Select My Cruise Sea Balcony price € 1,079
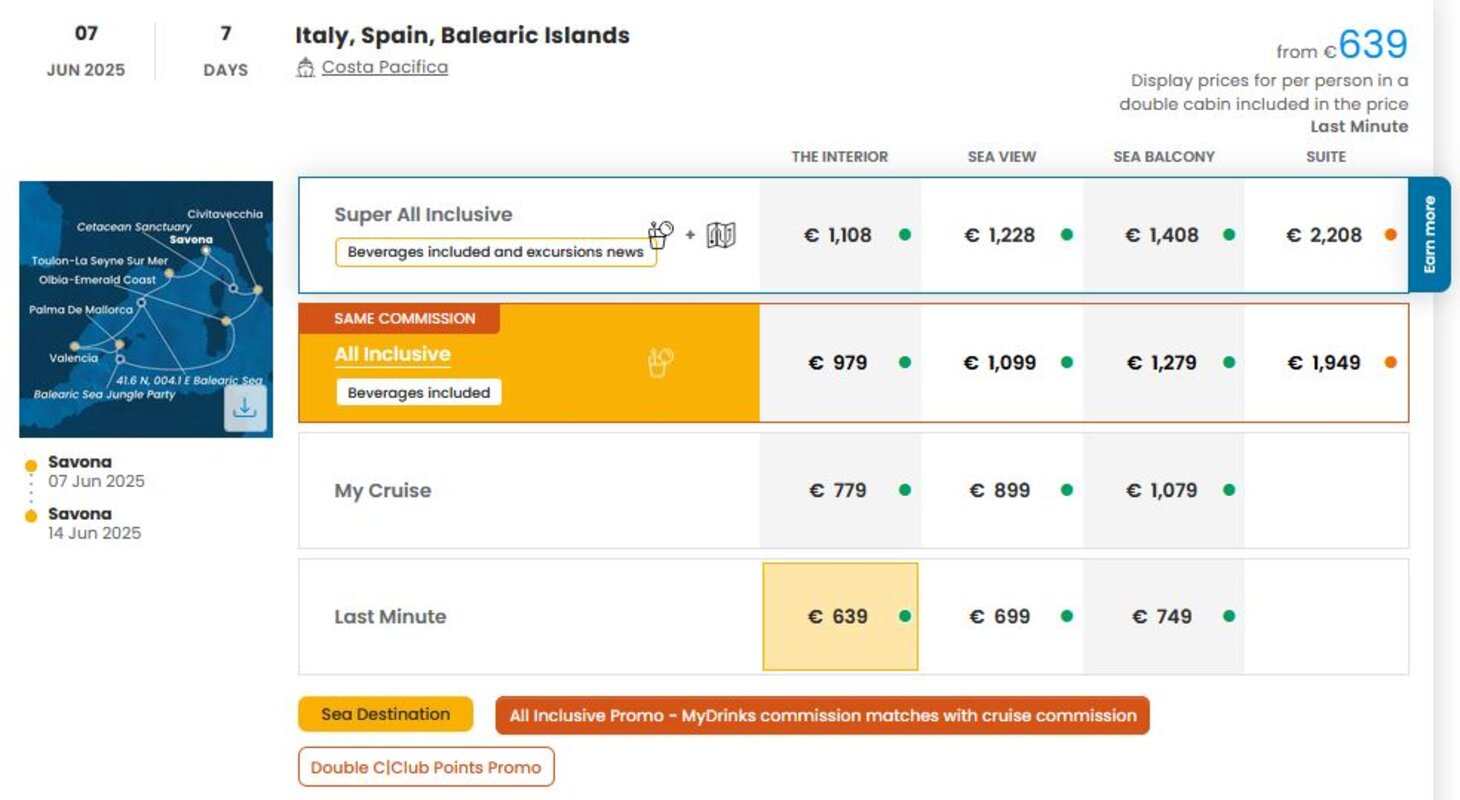This screenshot has height=800, width=1460. tap(1161, 490)
